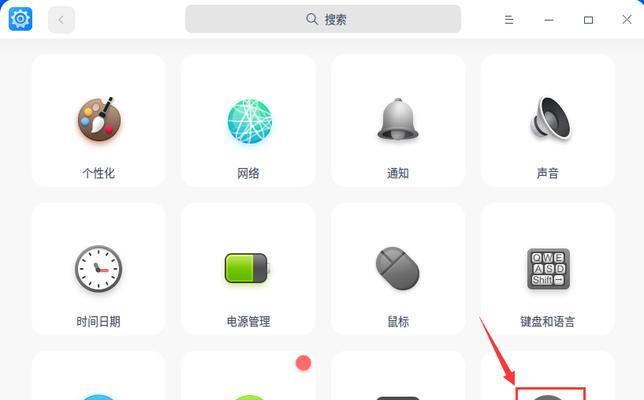Open the 鼠标 mouse icon
This screenshot has height=400, width=644.
point(397,268)
